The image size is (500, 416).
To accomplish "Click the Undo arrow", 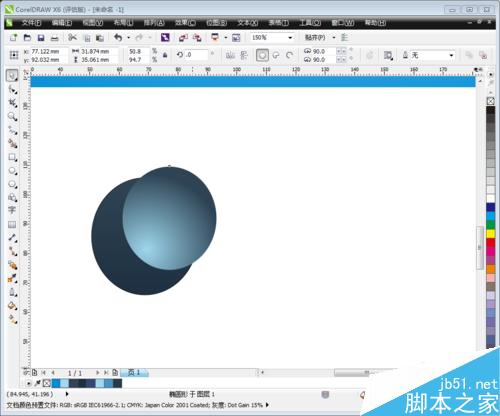I will click(x=118, y=37).
